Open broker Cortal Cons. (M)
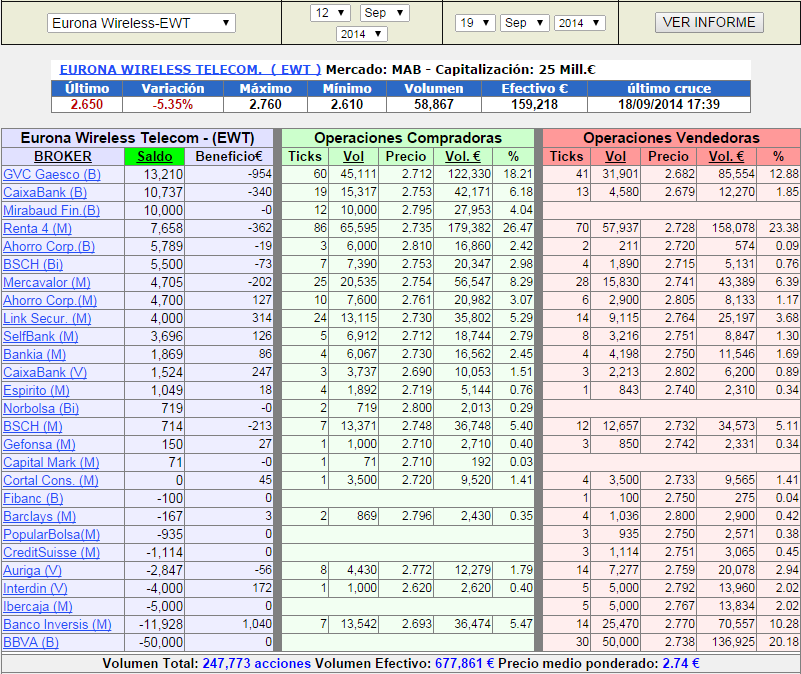 tap(51, 480)
